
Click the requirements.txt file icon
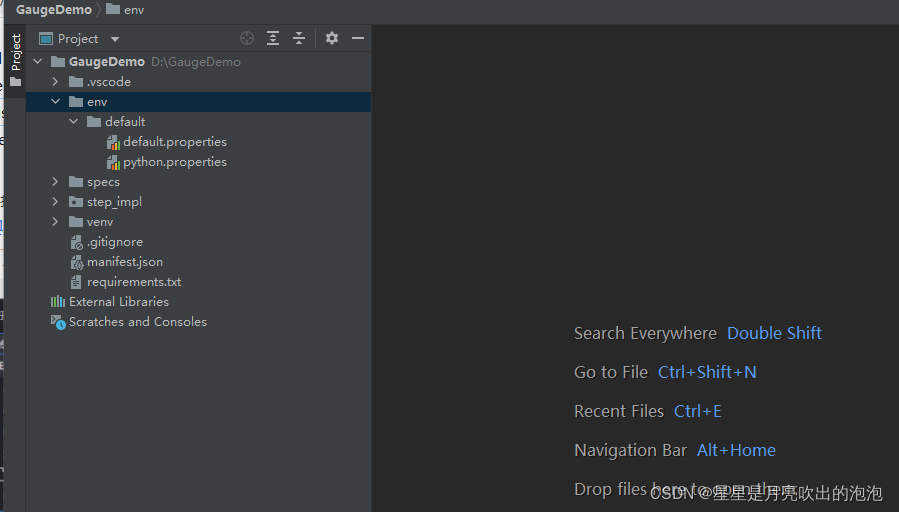[76, 282]
